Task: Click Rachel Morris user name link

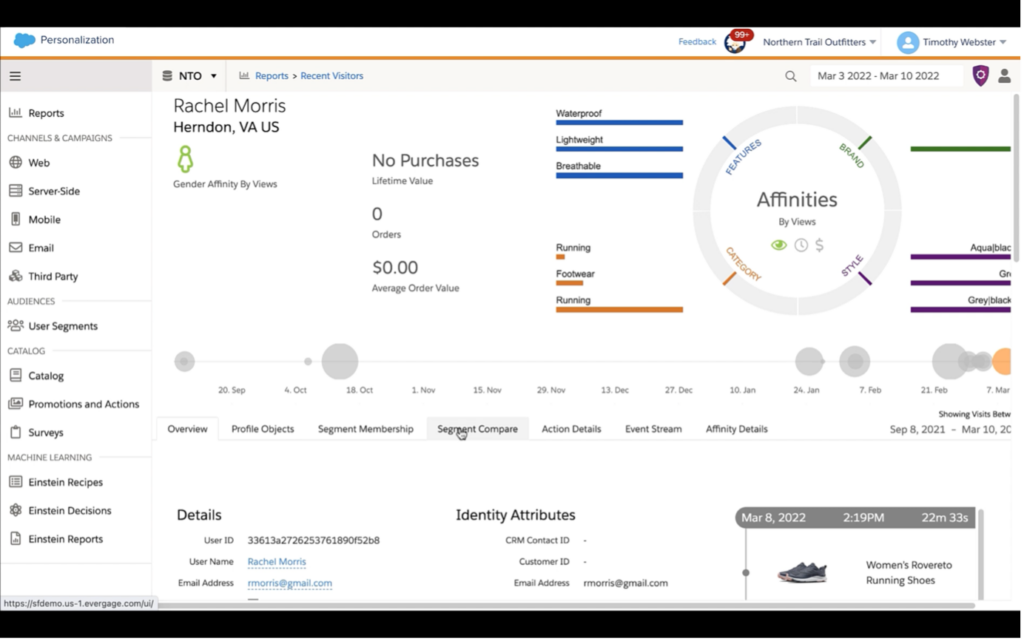Action: [x=276, y=561]
